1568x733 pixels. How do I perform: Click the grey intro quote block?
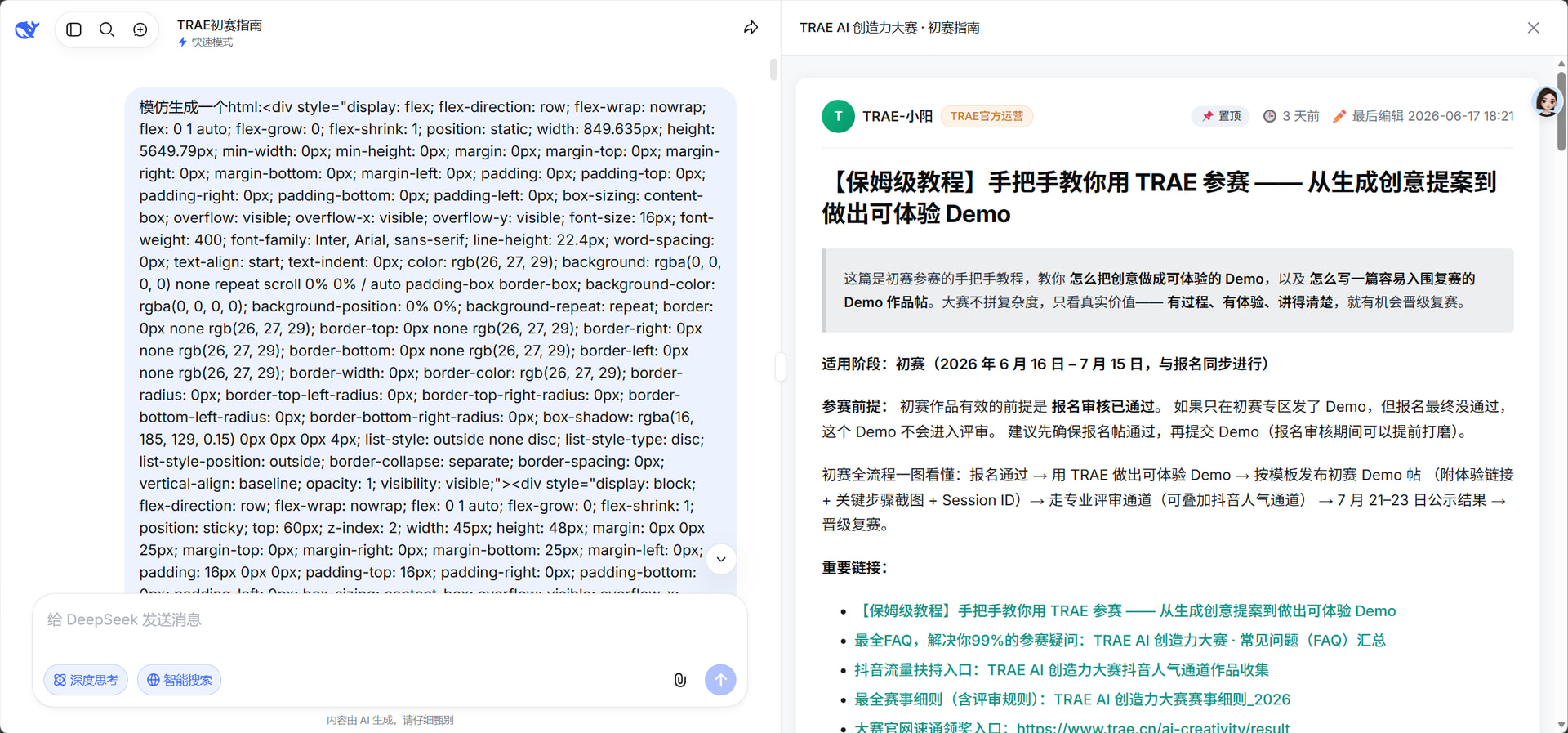click(x=1167, y=290)
